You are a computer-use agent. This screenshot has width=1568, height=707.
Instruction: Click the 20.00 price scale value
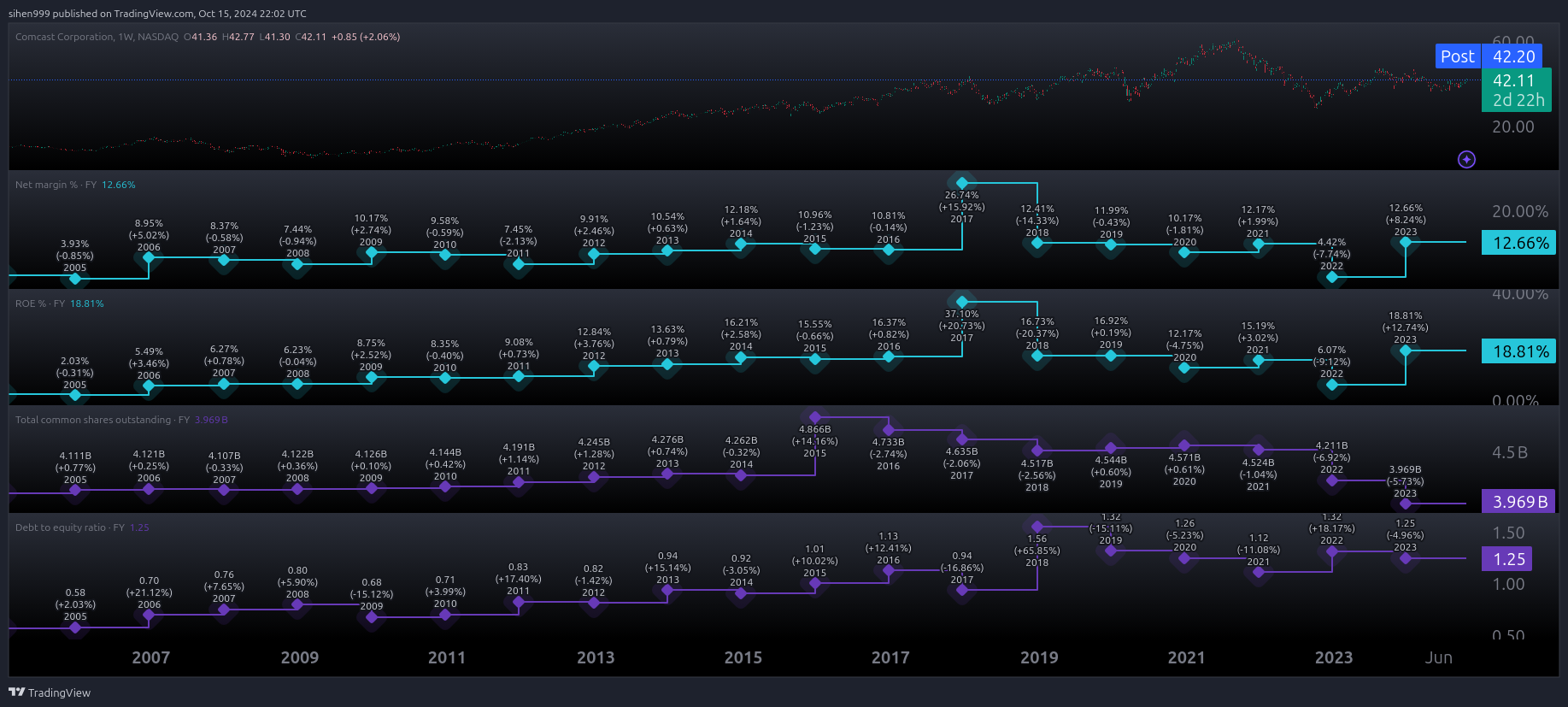(x=1512, y=127)
